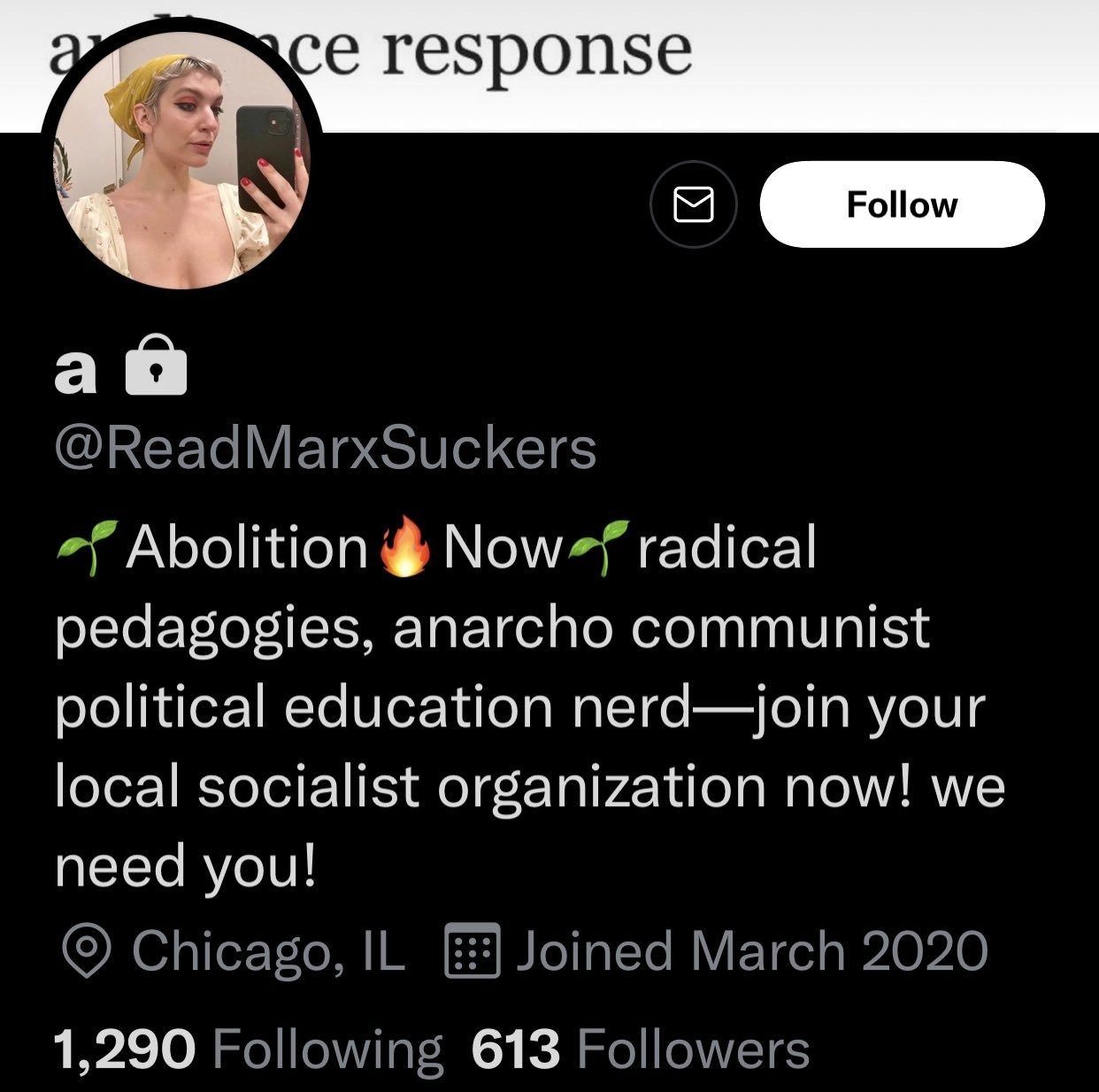Click the word Abolition in bio

point(247,547)
